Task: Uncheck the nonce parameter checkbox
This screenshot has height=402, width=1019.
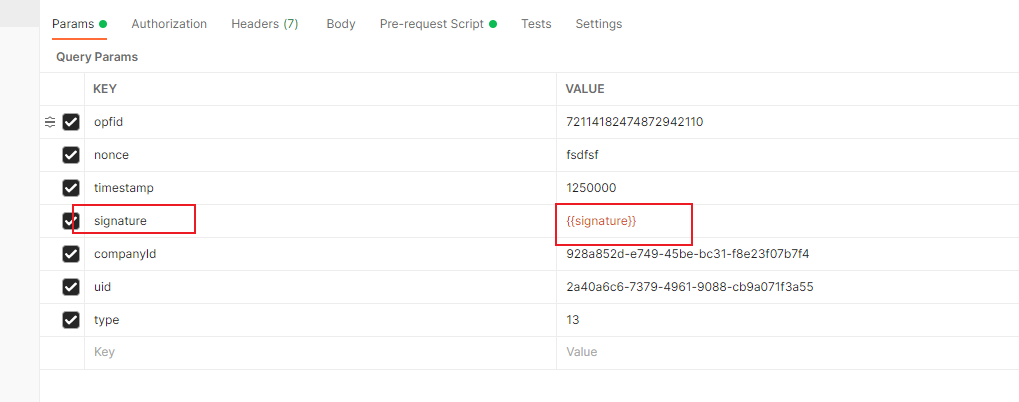Action: click(71, 155)
